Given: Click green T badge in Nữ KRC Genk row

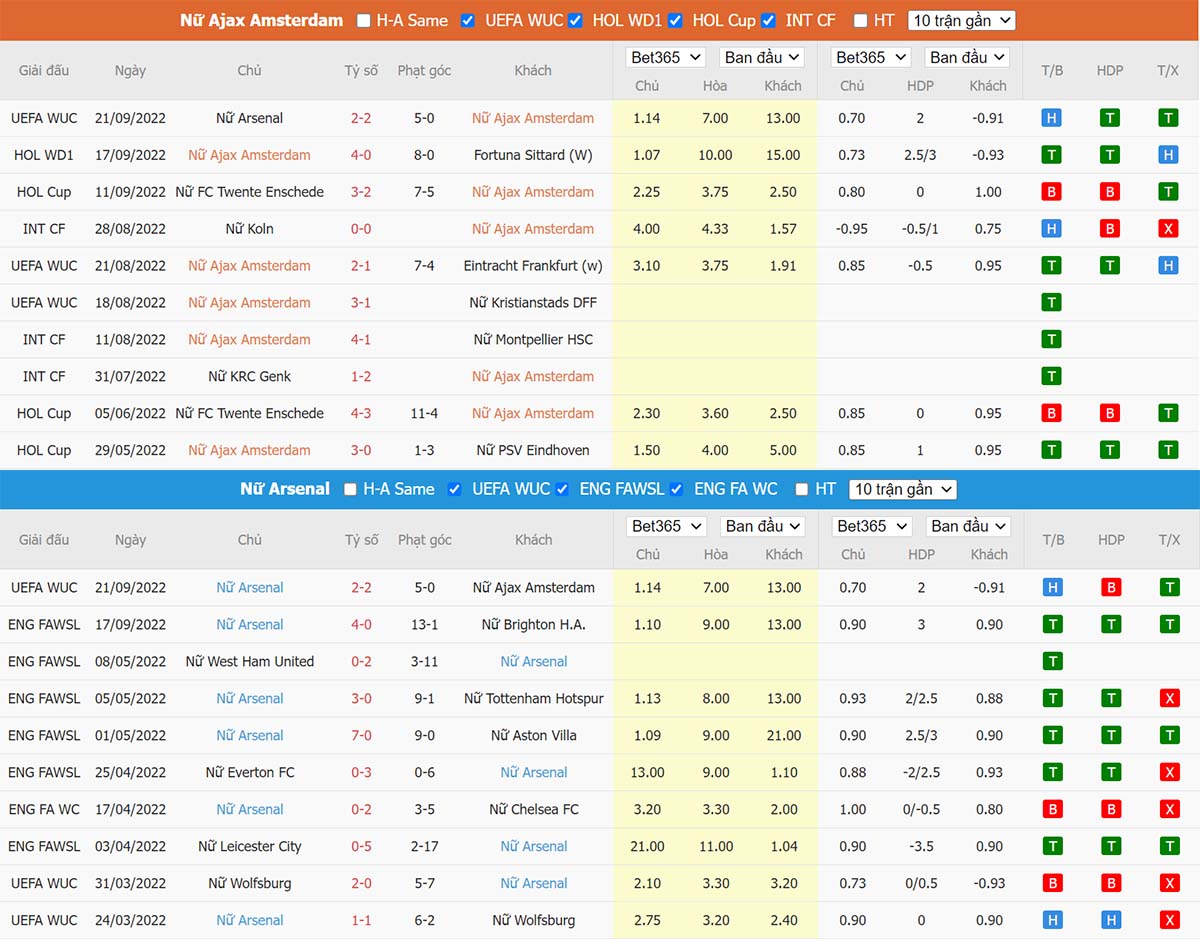Looking at the screenshot, I should pos(1051,377).
